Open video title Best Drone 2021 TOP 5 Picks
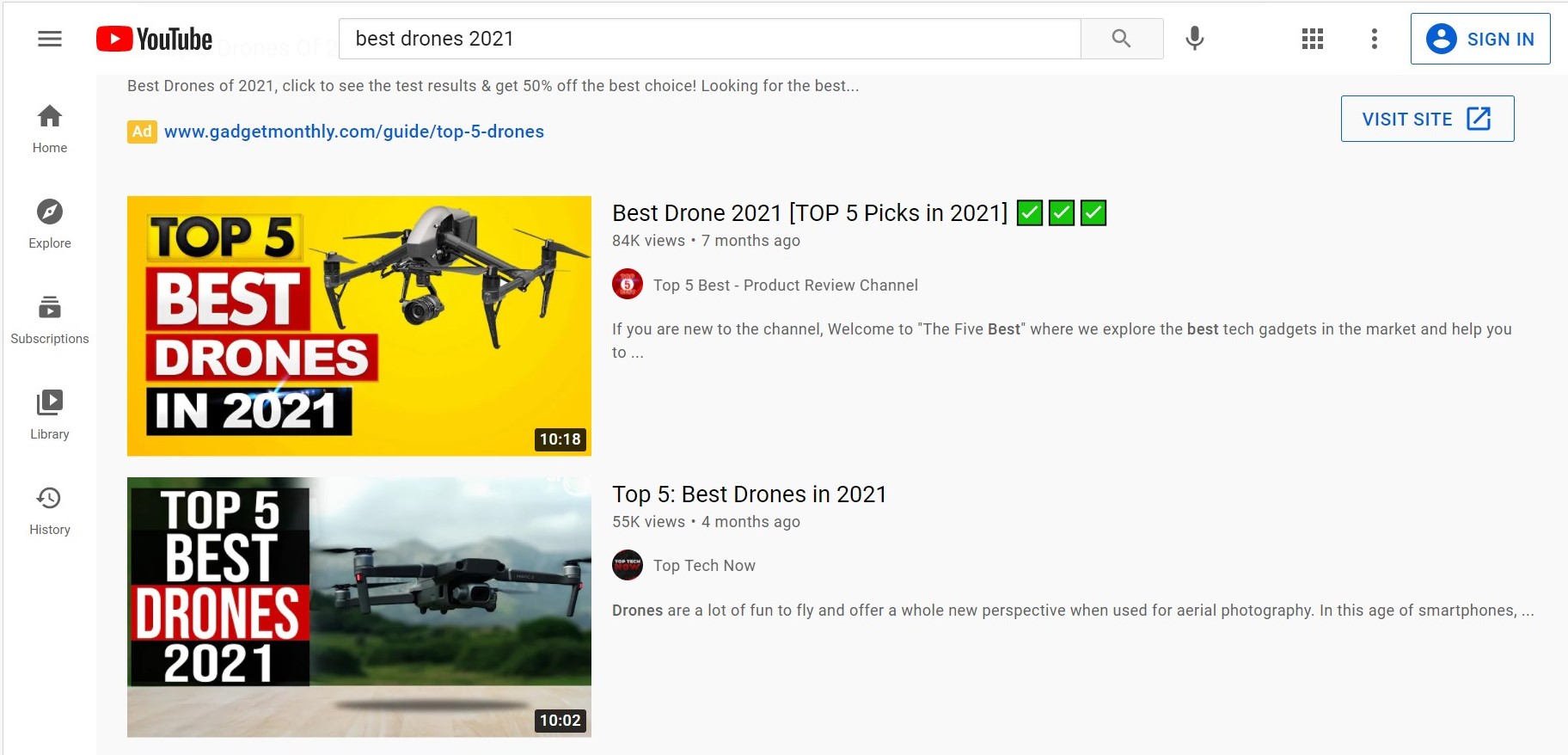 pos(859,212)
